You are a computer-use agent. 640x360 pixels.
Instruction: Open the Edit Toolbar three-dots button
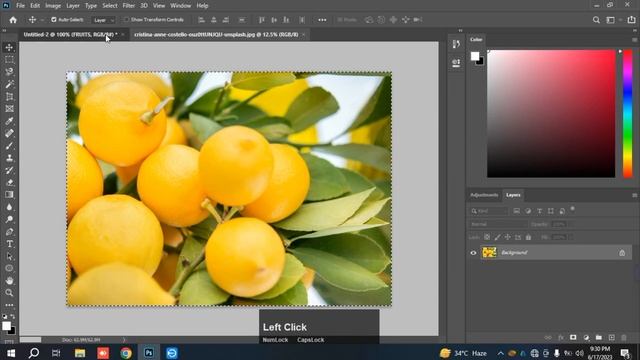pyautogui.click(x=9, y=305)
